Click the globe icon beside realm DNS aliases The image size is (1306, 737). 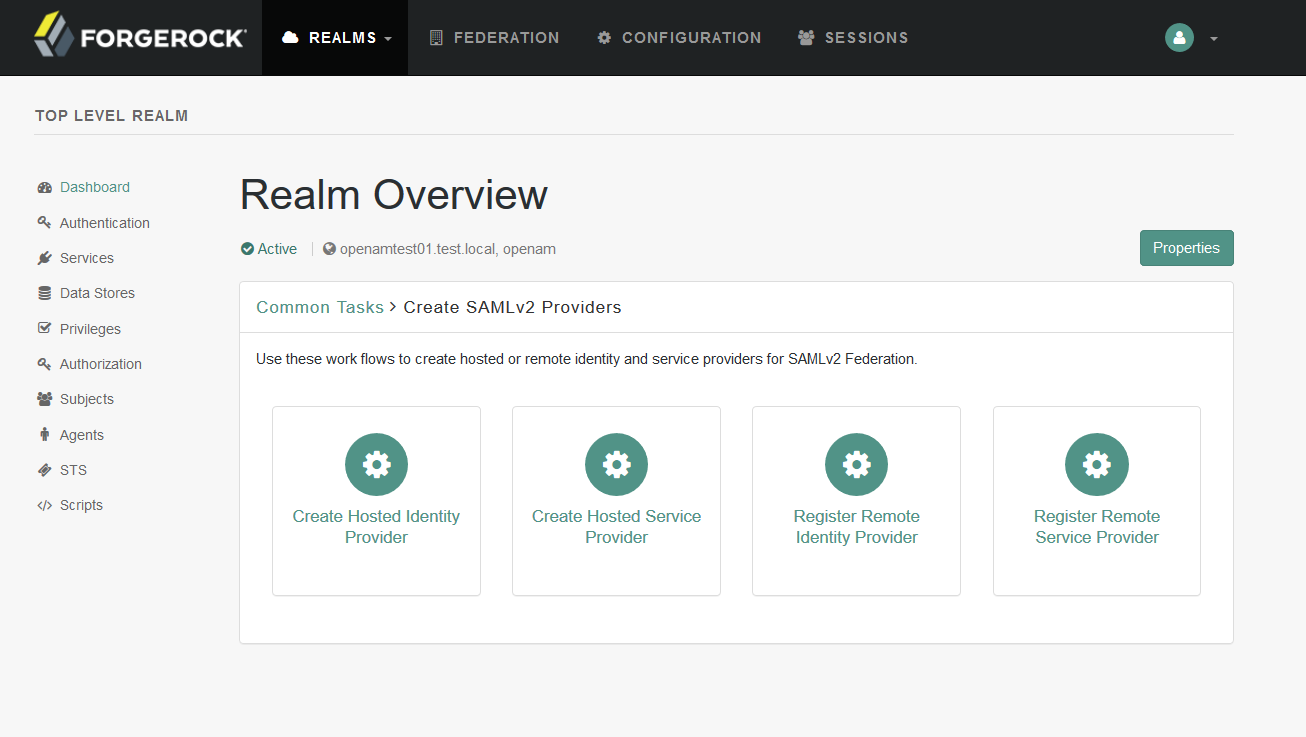pos(329,249)
